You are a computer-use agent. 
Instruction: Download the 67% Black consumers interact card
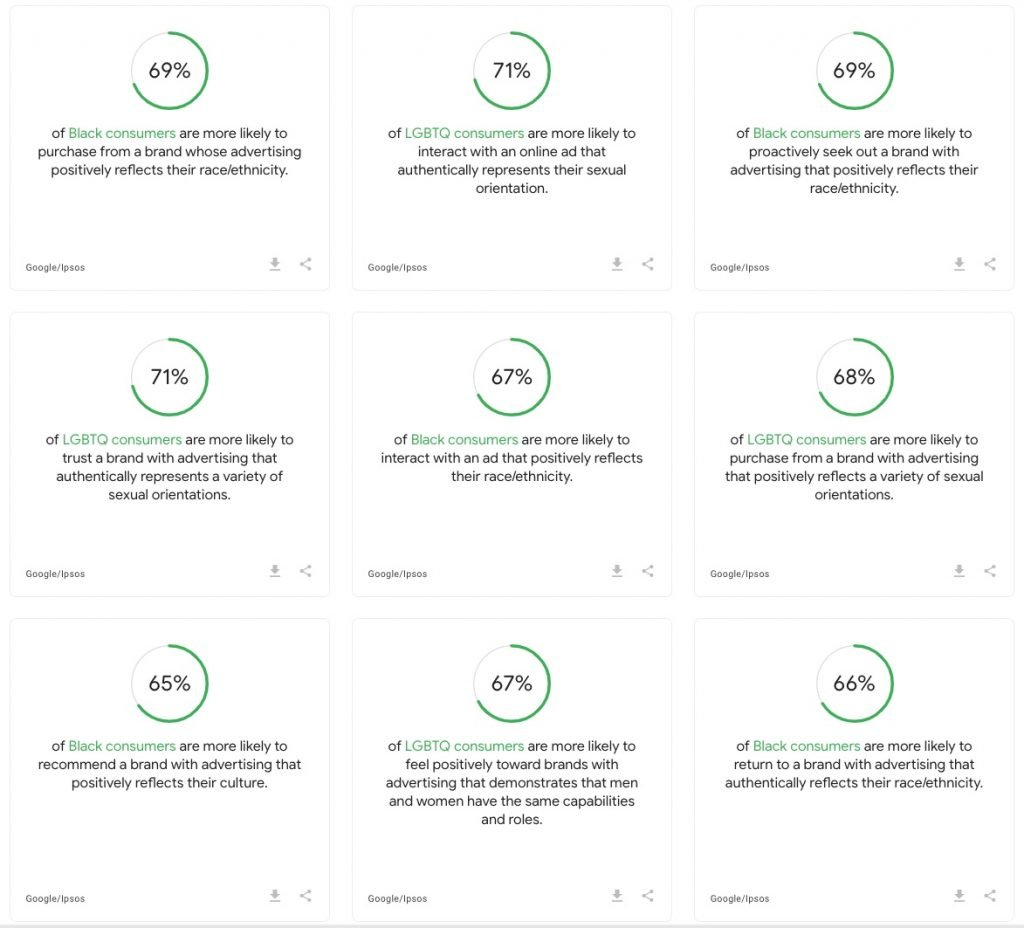[x=617, y=571]
